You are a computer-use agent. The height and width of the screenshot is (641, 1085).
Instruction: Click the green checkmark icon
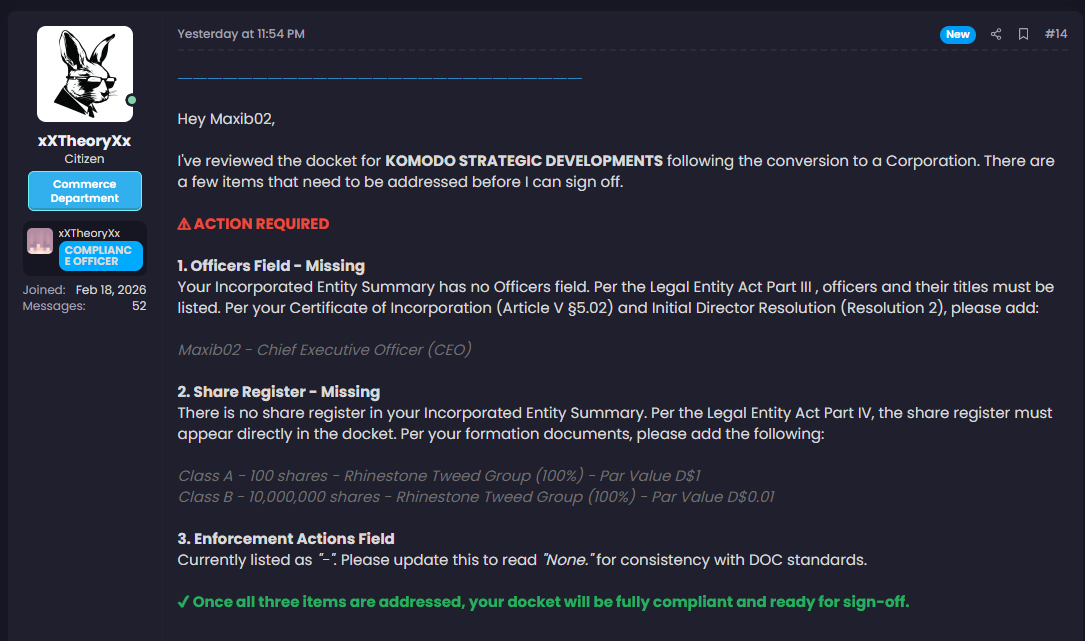[183, 602]
